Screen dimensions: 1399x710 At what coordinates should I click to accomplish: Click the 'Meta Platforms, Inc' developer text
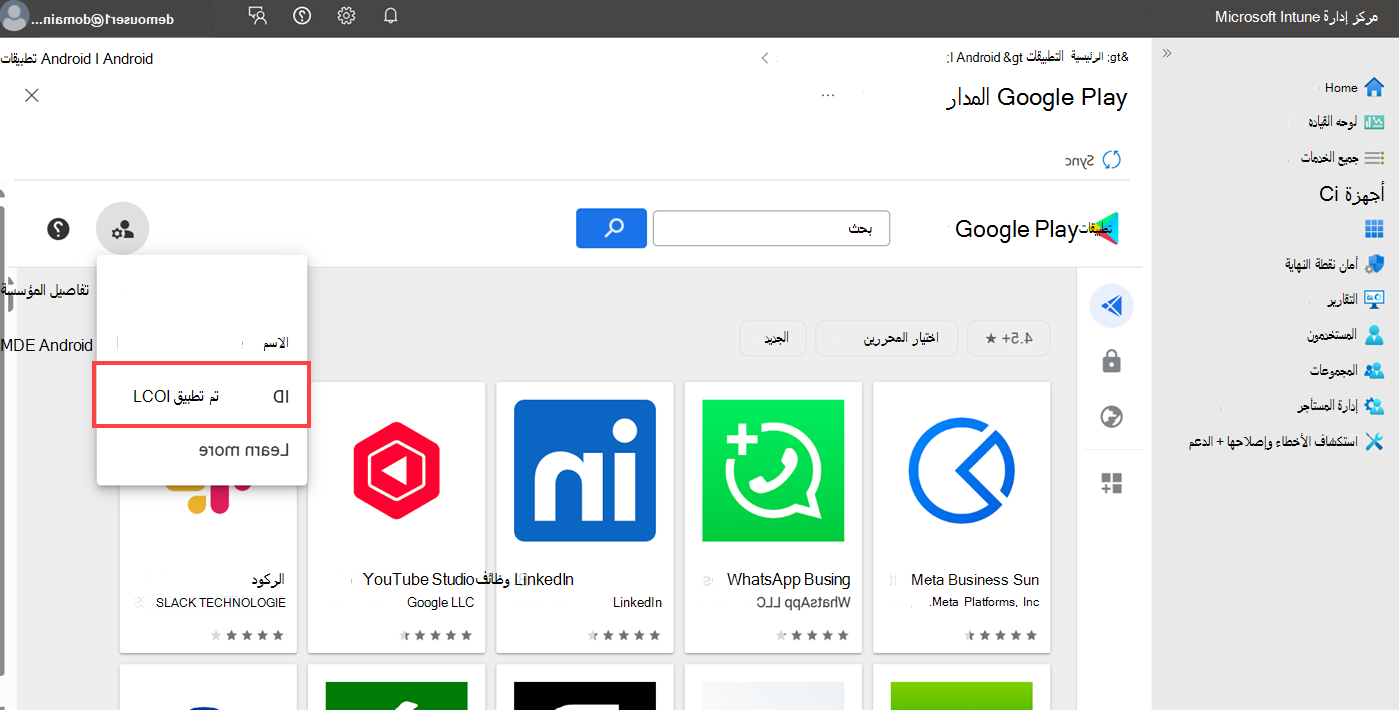(985, 602)
